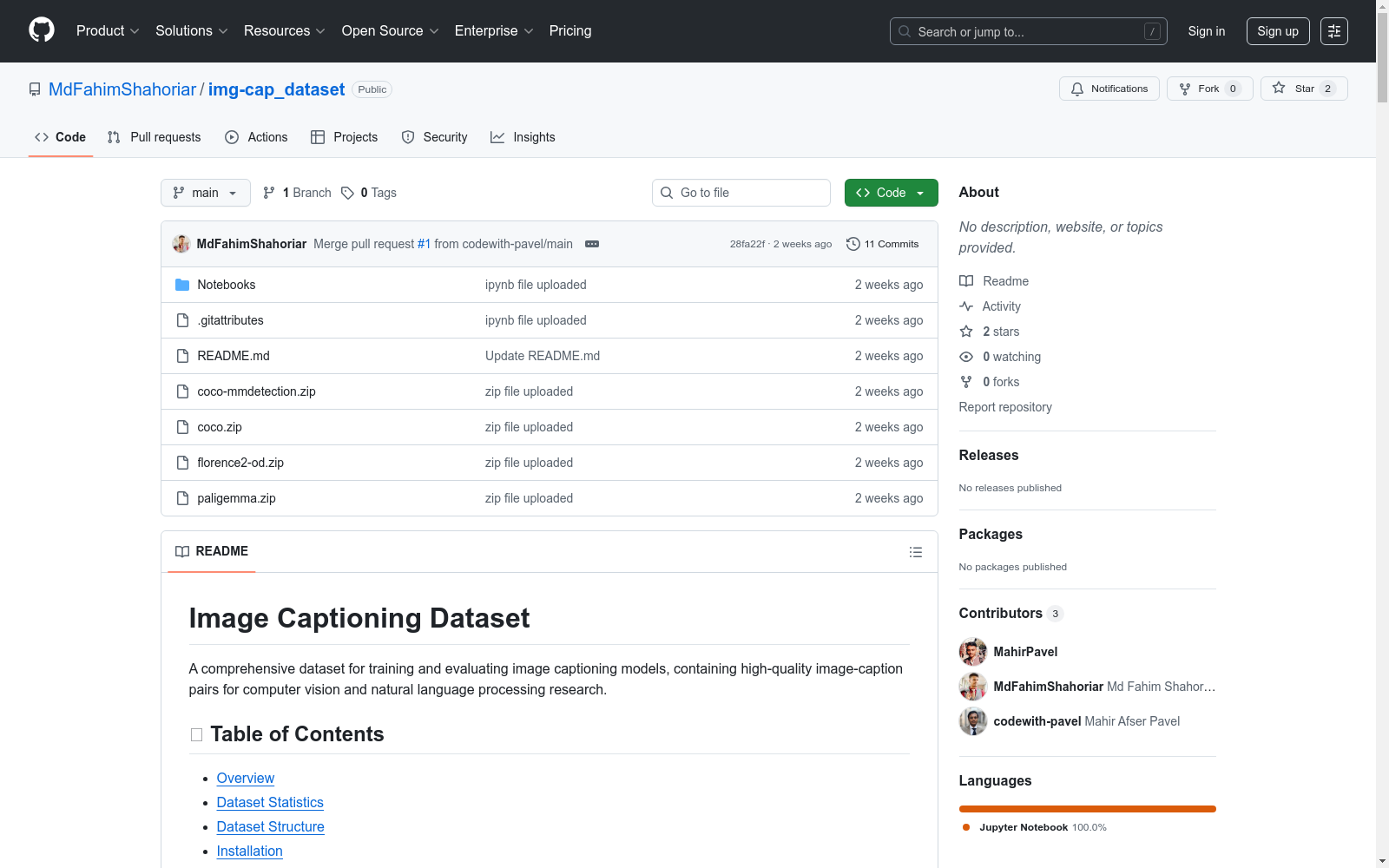Click the 28fa22f commit hash

pyautogui.click(x=747, y=244)
